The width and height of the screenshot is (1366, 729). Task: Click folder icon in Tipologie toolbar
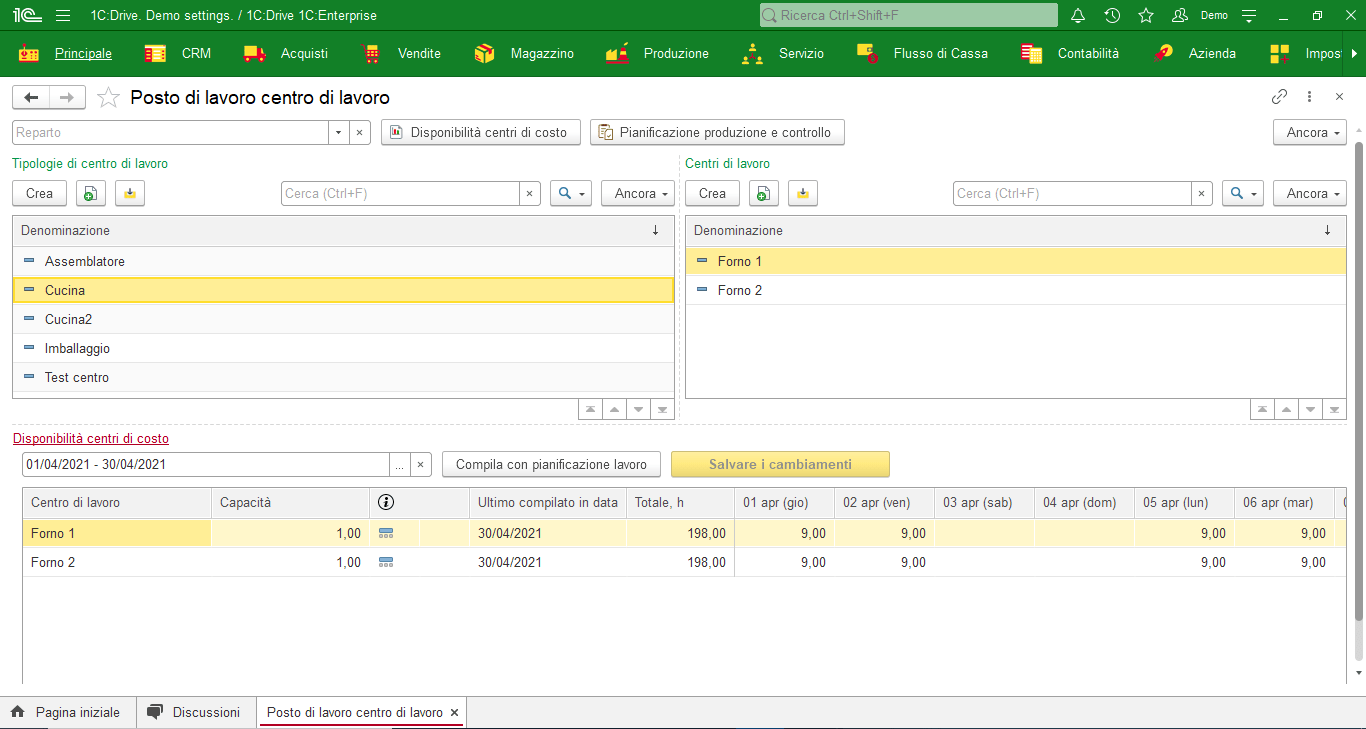[x=130, y=194]
